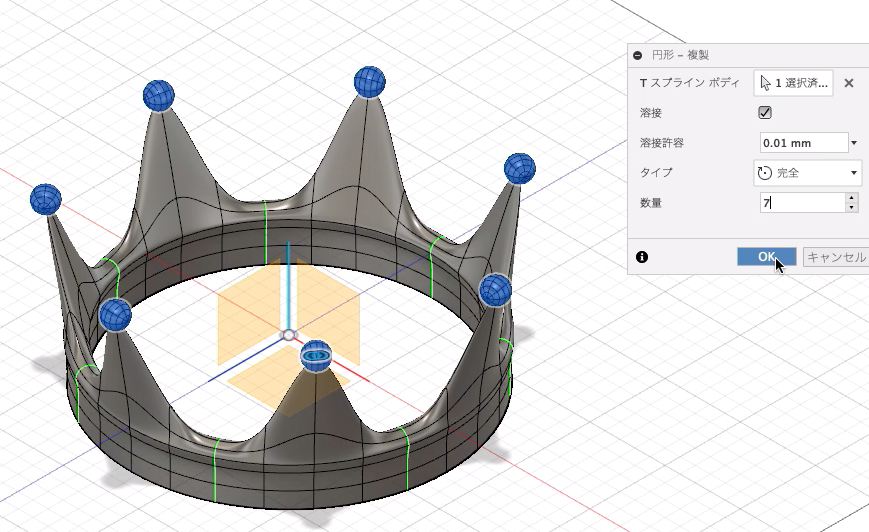Toggle the 溶接 checkbox

(765, 112)
